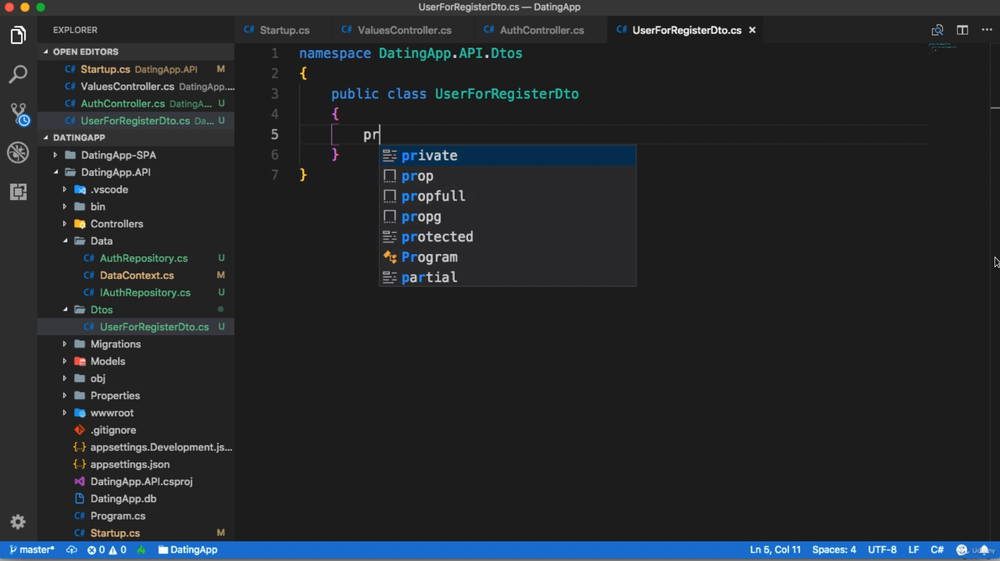Open AuthController.cs in Open Editors

(136, 103)
